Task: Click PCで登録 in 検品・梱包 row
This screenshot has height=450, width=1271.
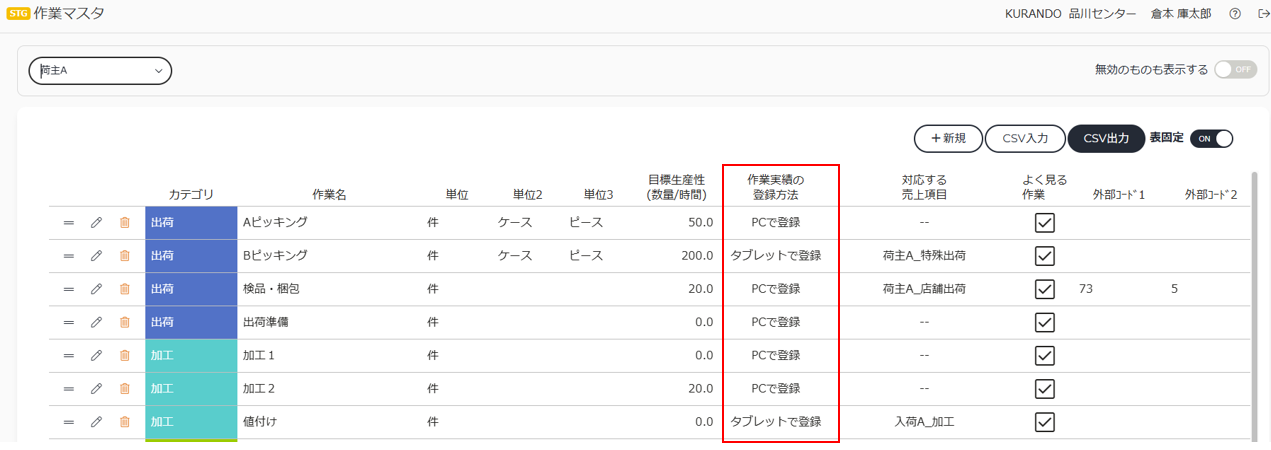Action: (x=776, y=289)
